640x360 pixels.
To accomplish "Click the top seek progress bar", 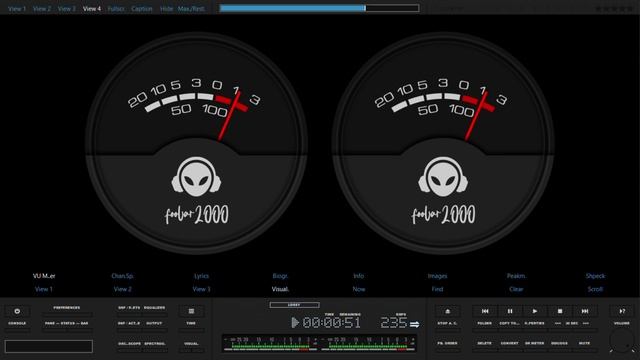I will pyautogui.click(x=319, y=8).
